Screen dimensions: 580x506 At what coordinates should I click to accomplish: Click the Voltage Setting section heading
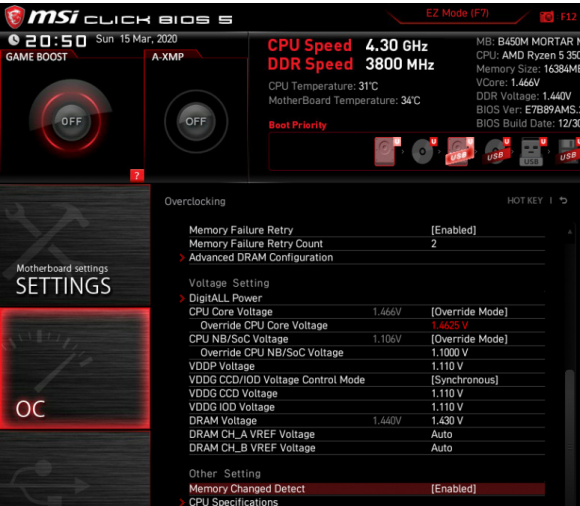pos(229,283)
